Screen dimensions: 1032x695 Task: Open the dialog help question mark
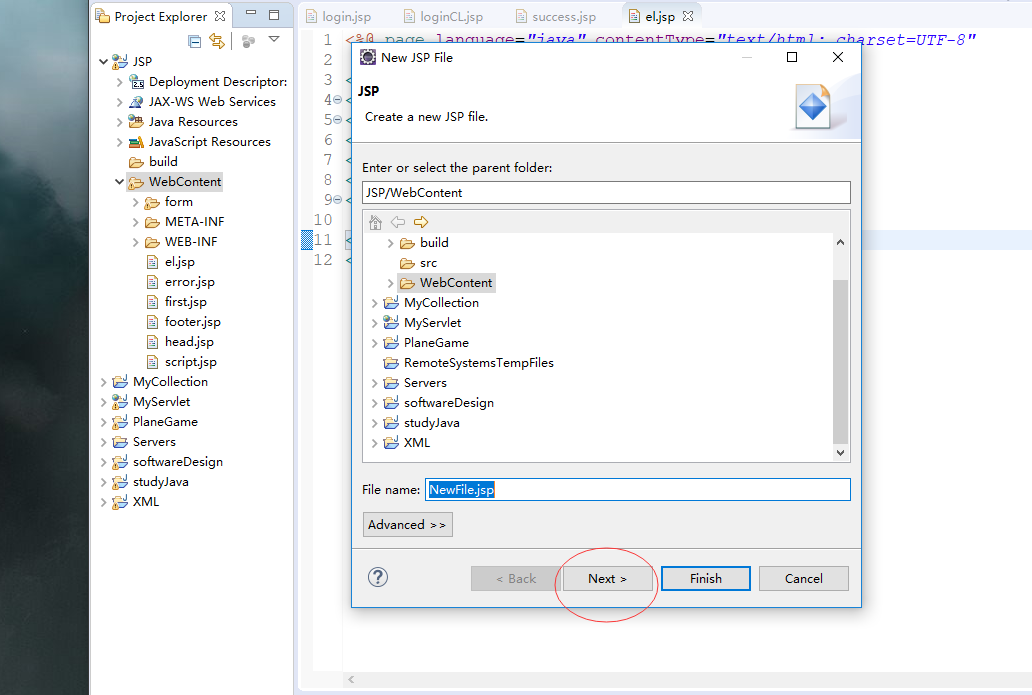378,577
